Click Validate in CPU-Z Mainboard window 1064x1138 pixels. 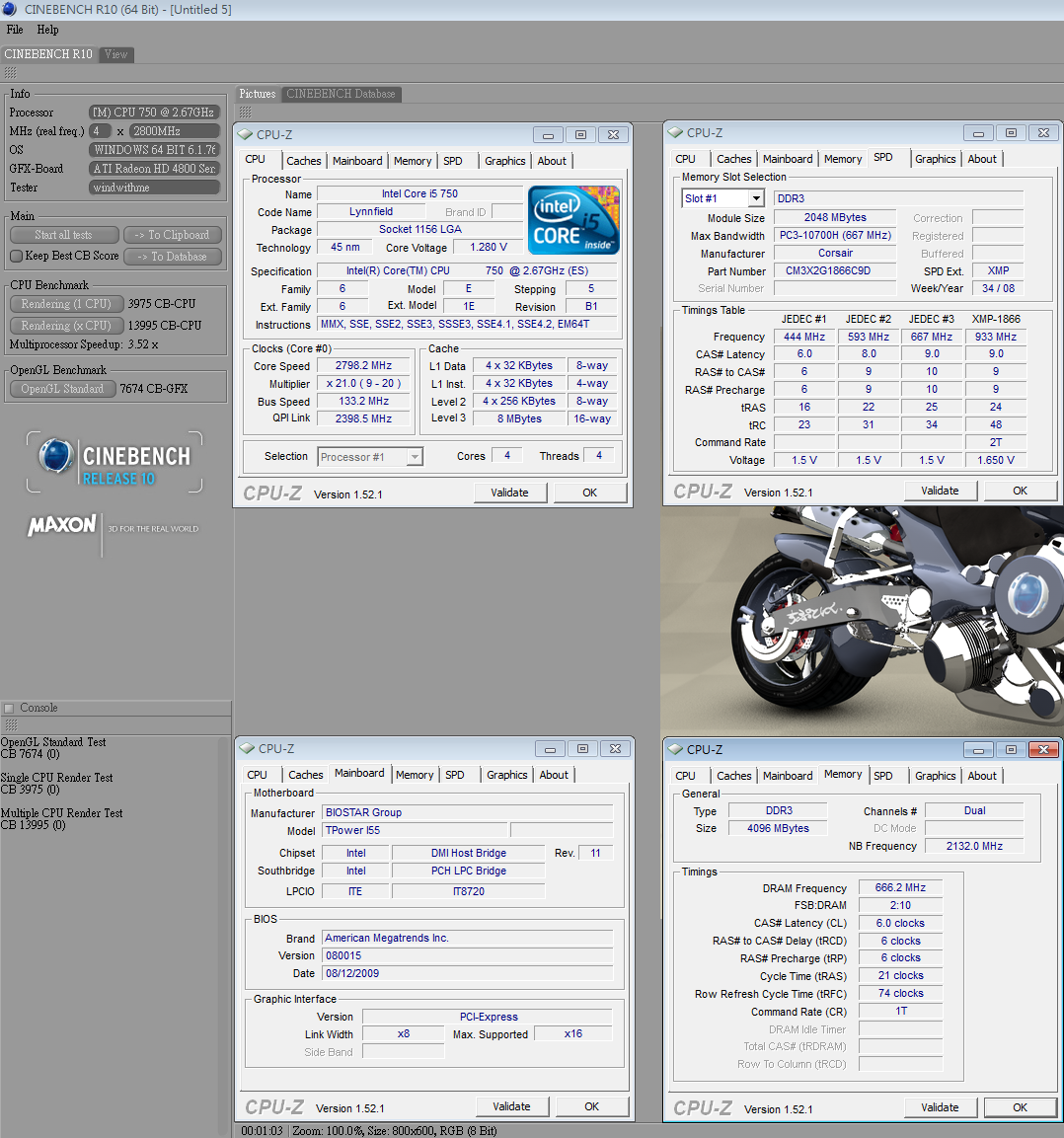pos(511,1106)
